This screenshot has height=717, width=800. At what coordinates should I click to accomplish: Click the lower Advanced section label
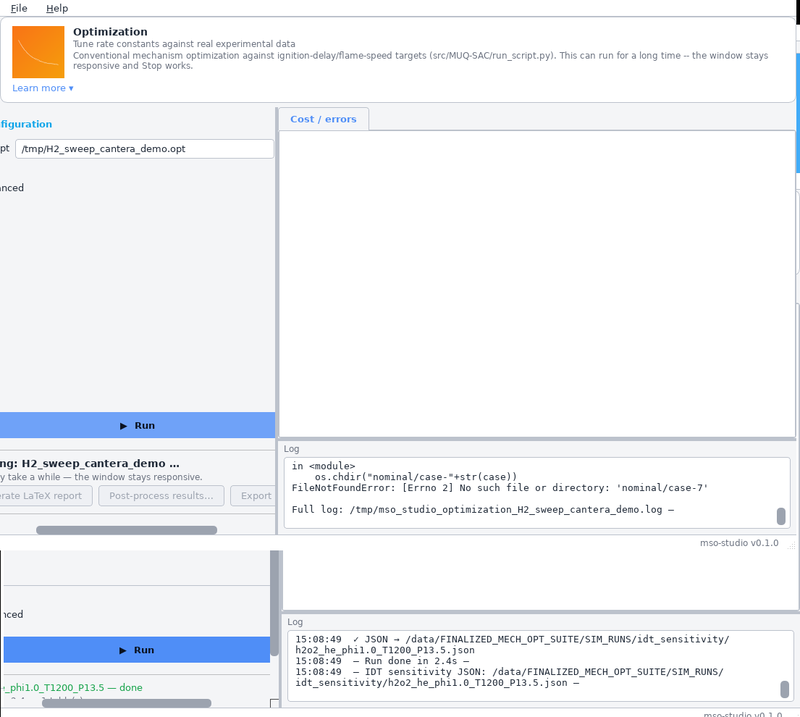point(12,614)
